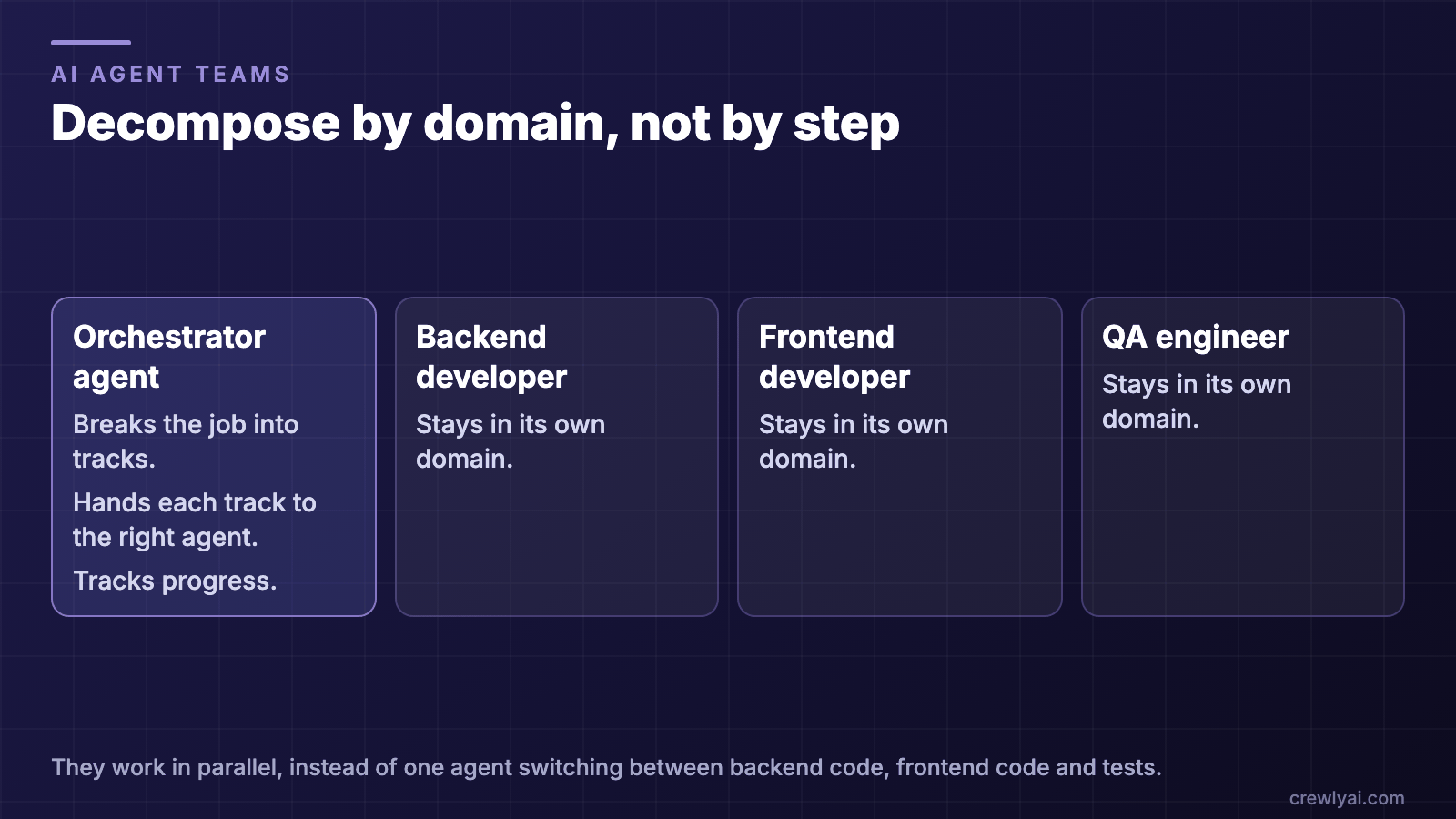Select the footer sentence 'They work in parallel...'
Viewport: 1456px width, 819px height.
(606, 767)
